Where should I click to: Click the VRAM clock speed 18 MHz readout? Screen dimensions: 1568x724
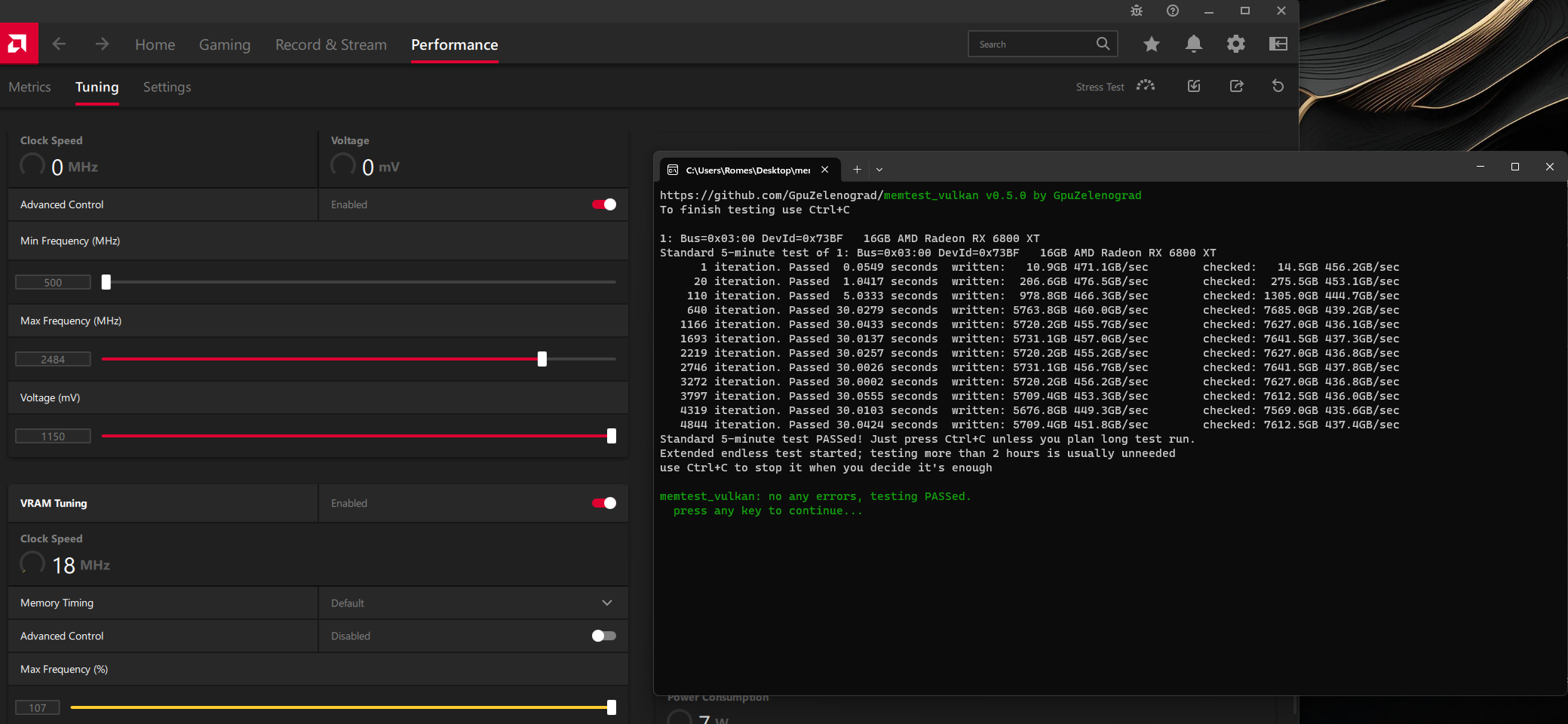[x=65, y=564]
